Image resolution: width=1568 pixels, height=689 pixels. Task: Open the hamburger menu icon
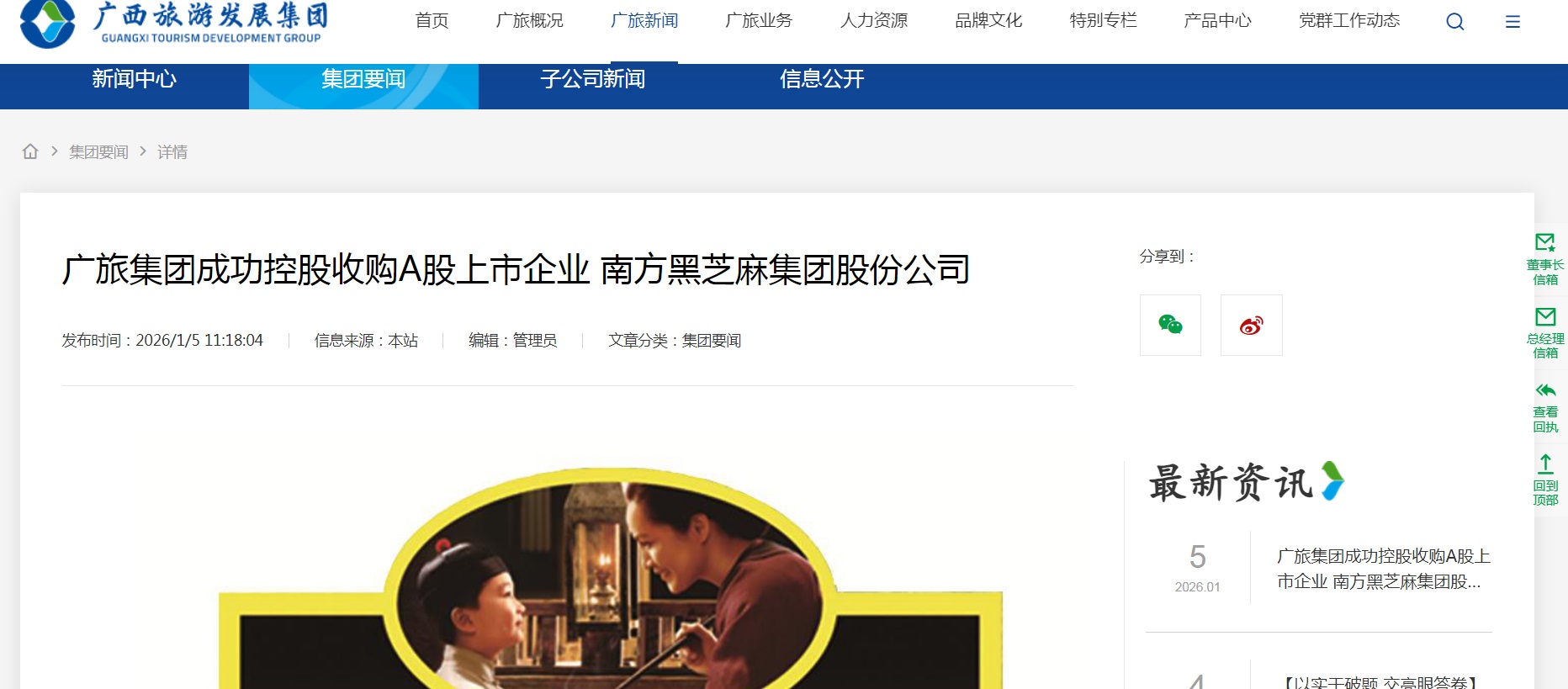tap(1512, 22)
